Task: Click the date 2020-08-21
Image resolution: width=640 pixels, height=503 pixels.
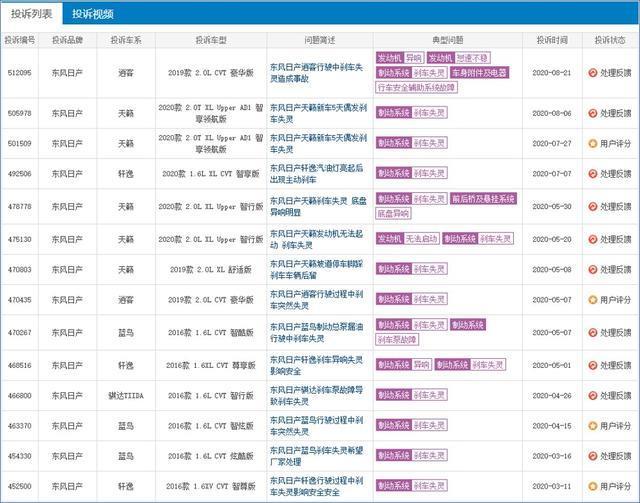Action: [552, 73]
